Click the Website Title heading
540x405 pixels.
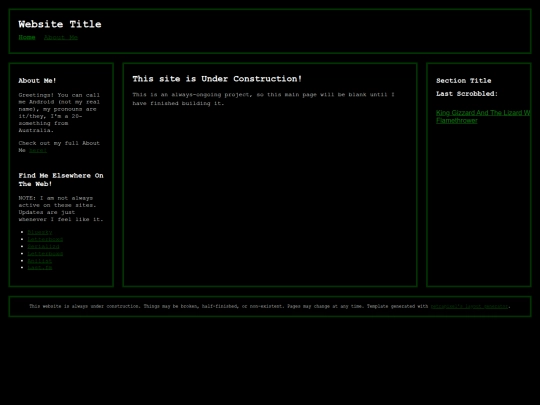coord(60,24)
